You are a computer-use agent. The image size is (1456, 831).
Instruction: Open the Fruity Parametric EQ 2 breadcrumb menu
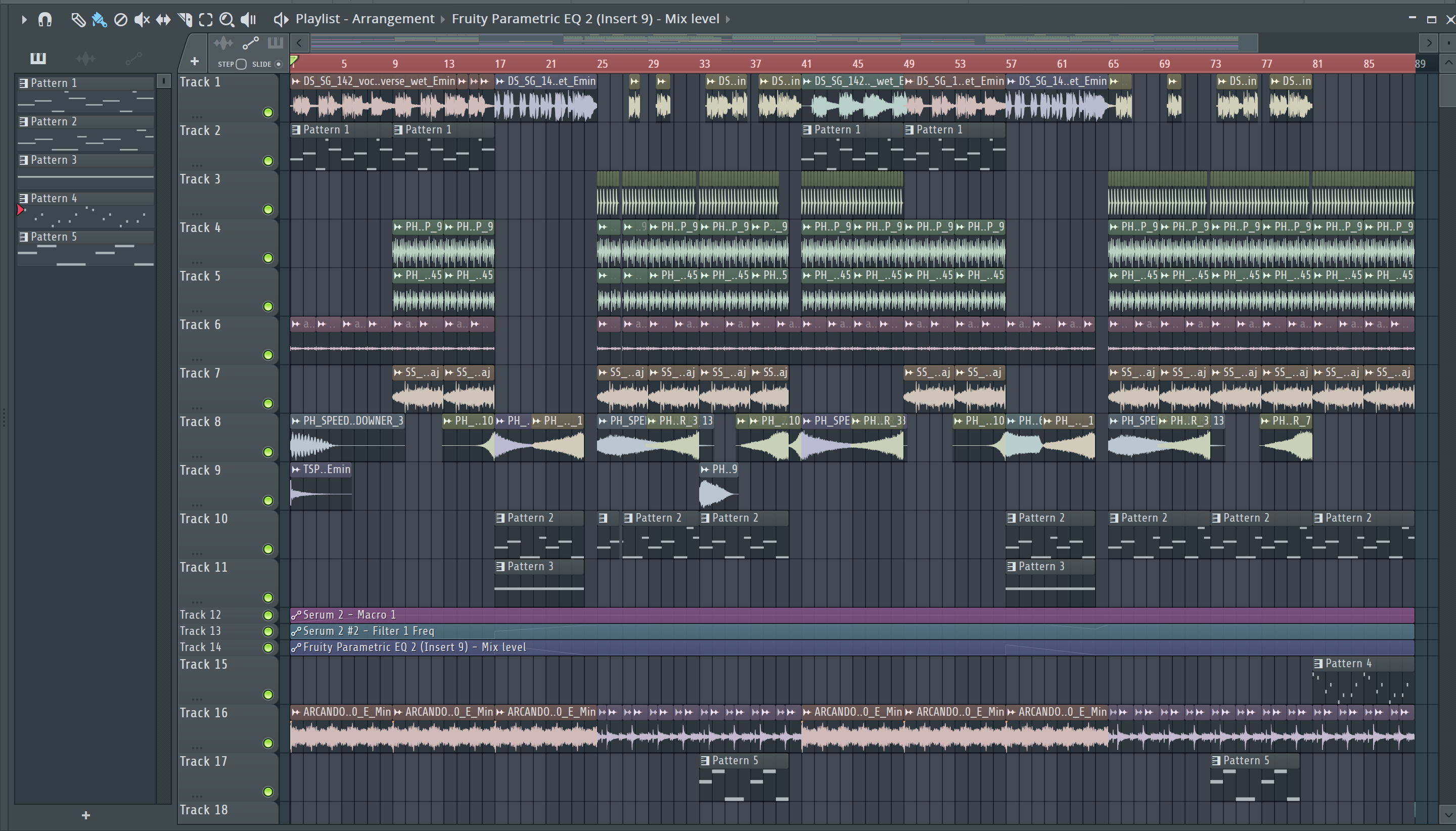(585, 19)
